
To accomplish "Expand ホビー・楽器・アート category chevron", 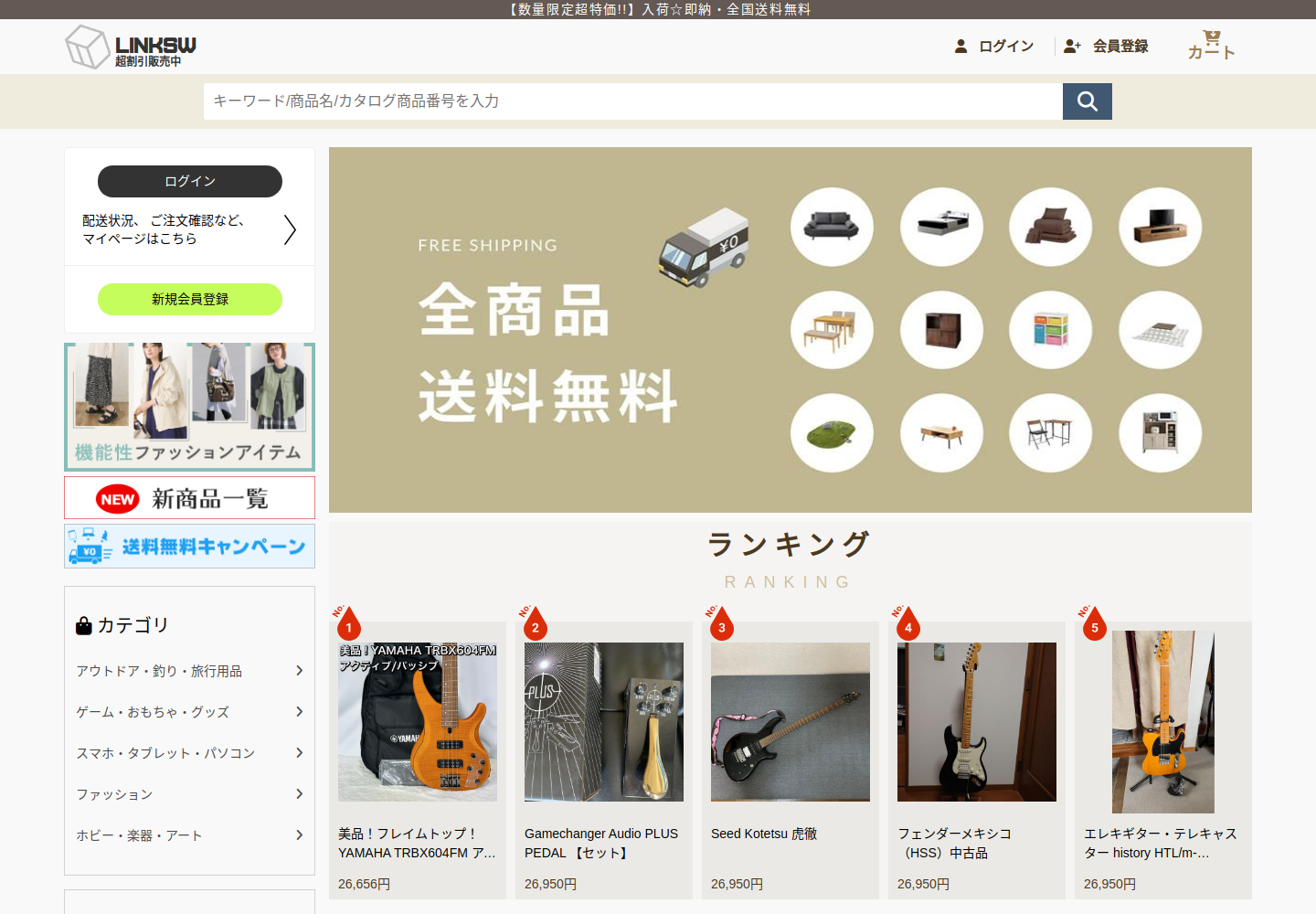I will (x=299, y=835).
